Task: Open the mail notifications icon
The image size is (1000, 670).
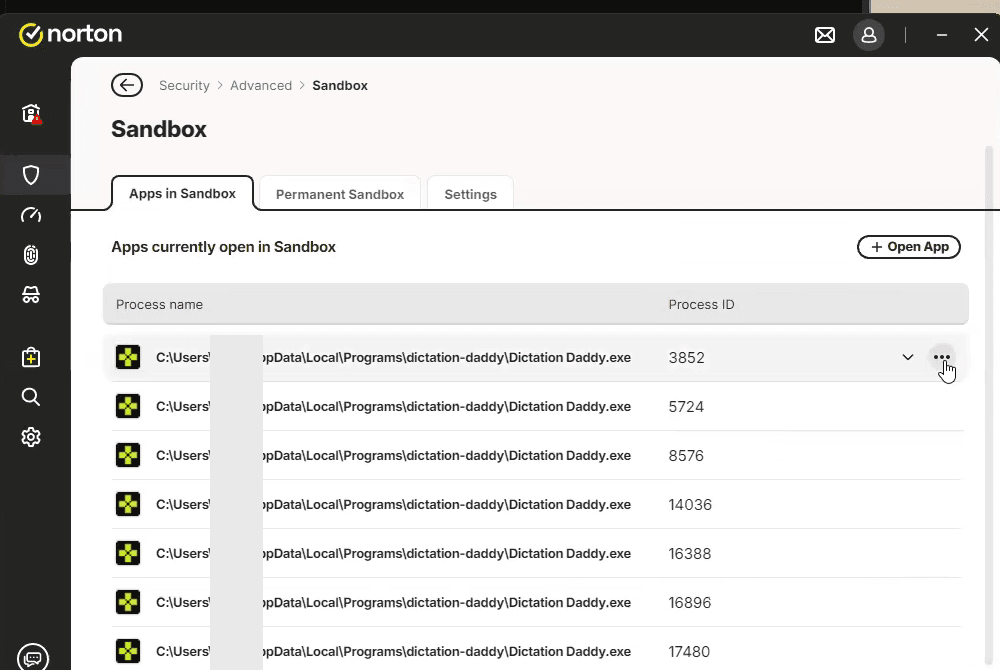Action: [825, 35]
